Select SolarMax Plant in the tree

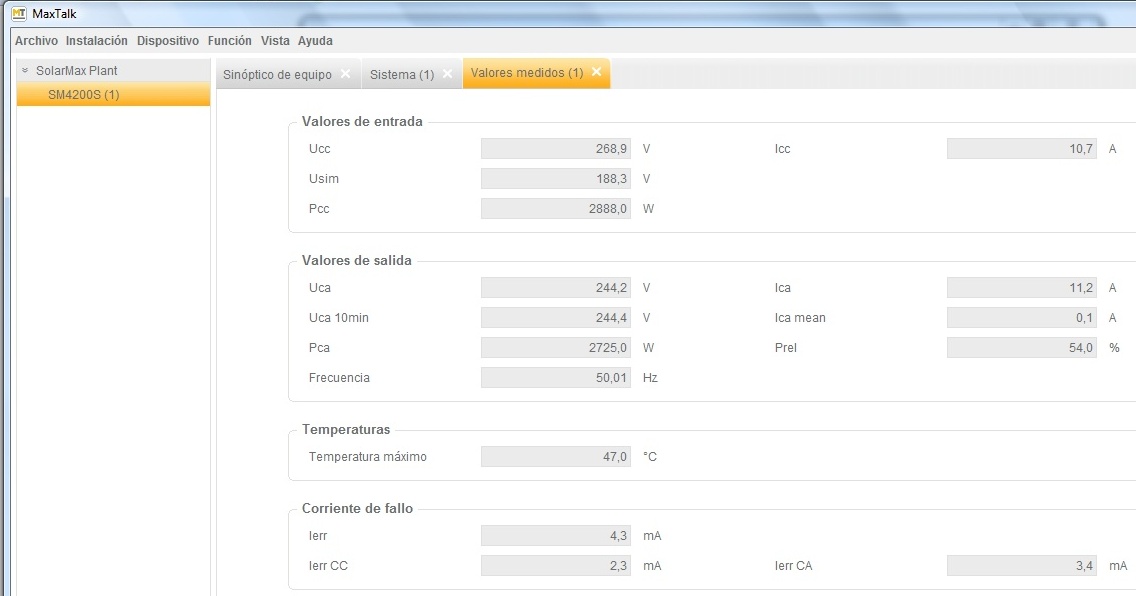coord(77,70)
